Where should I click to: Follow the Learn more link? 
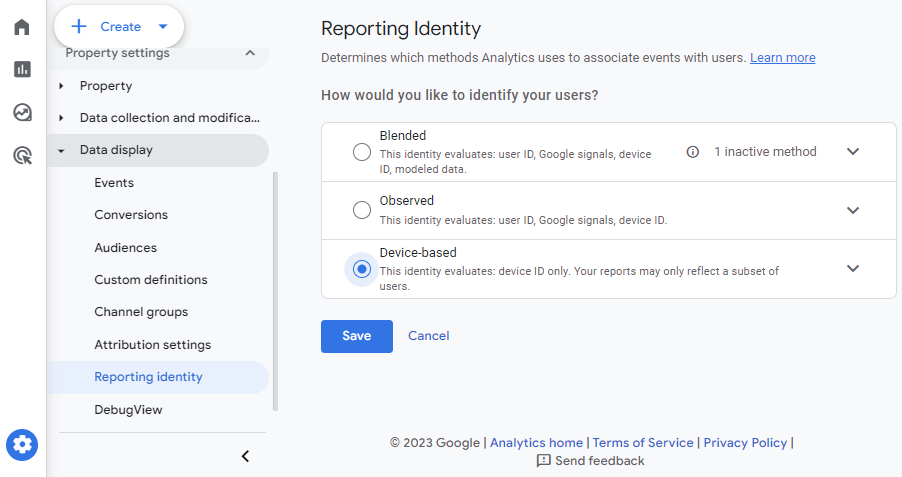click(x=782, y=58)
